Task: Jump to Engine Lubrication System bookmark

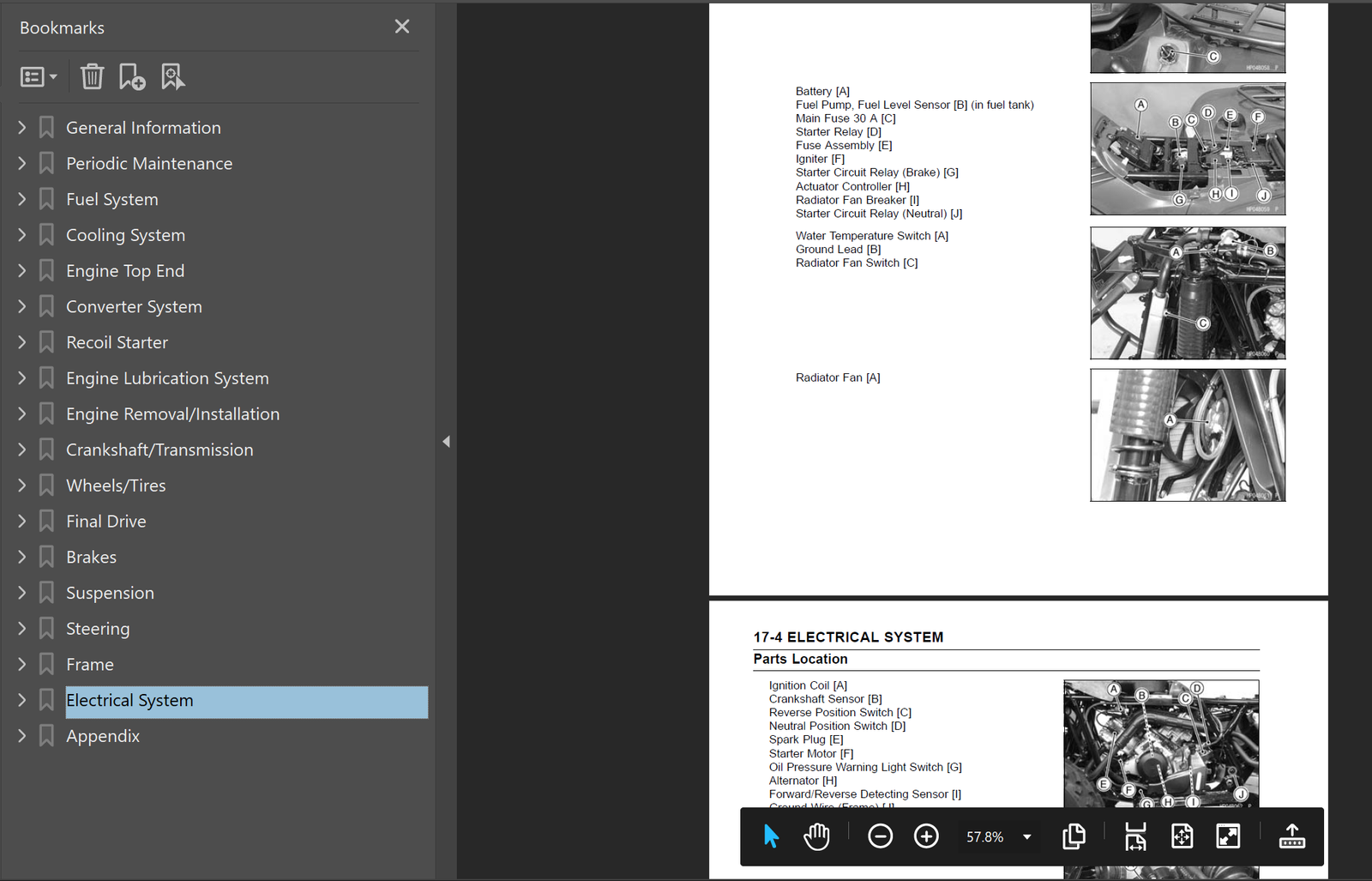Action: 167,378
